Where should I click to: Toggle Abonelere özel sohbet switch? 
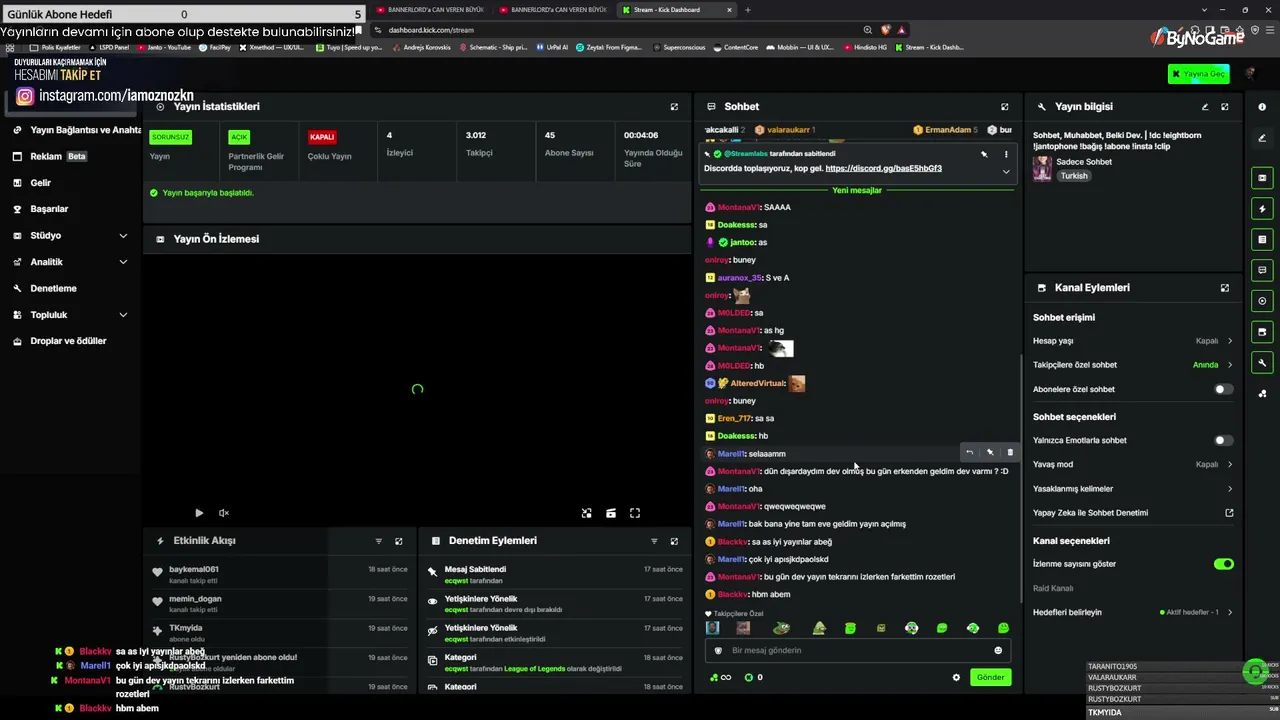pyautogui.click(x=1223, y=389)
